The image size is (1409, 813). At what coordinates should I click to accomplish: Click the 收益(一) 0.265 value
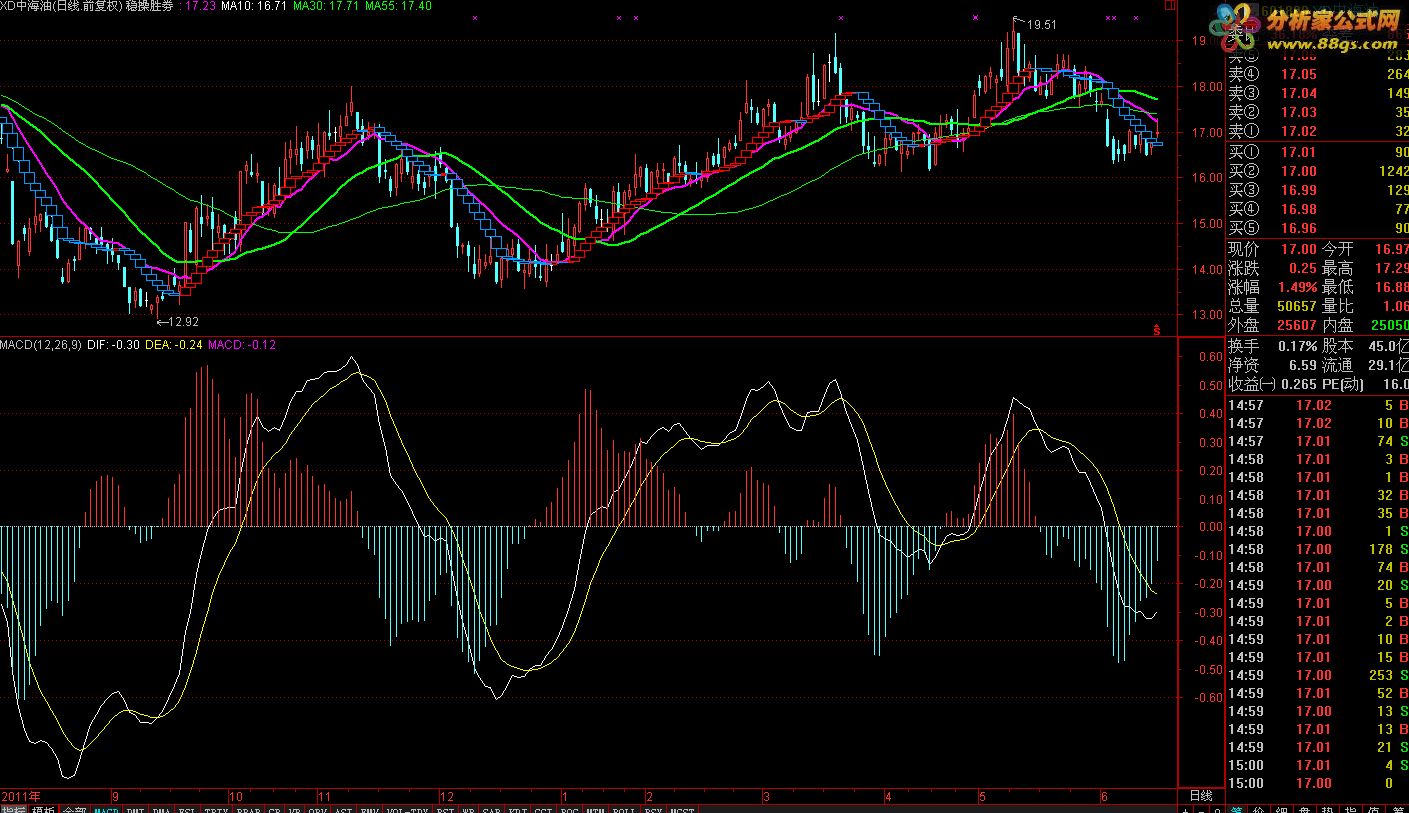click(x=1299, y=384)
